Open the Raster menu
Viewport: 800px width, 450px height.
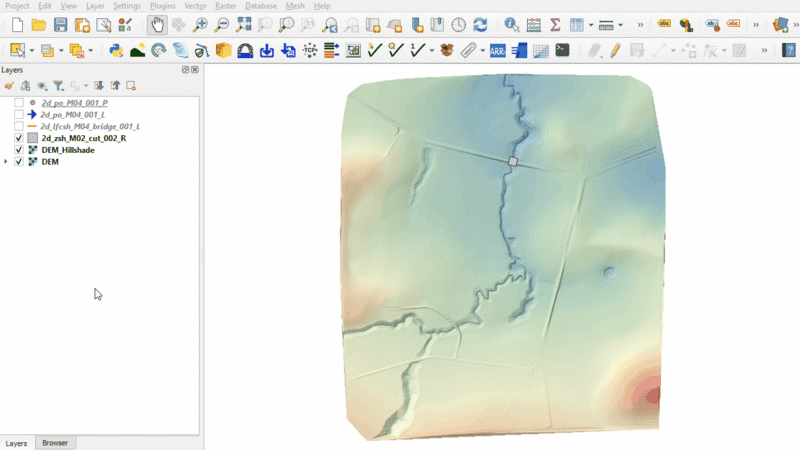pyautogui.click(x=225, y=6)
